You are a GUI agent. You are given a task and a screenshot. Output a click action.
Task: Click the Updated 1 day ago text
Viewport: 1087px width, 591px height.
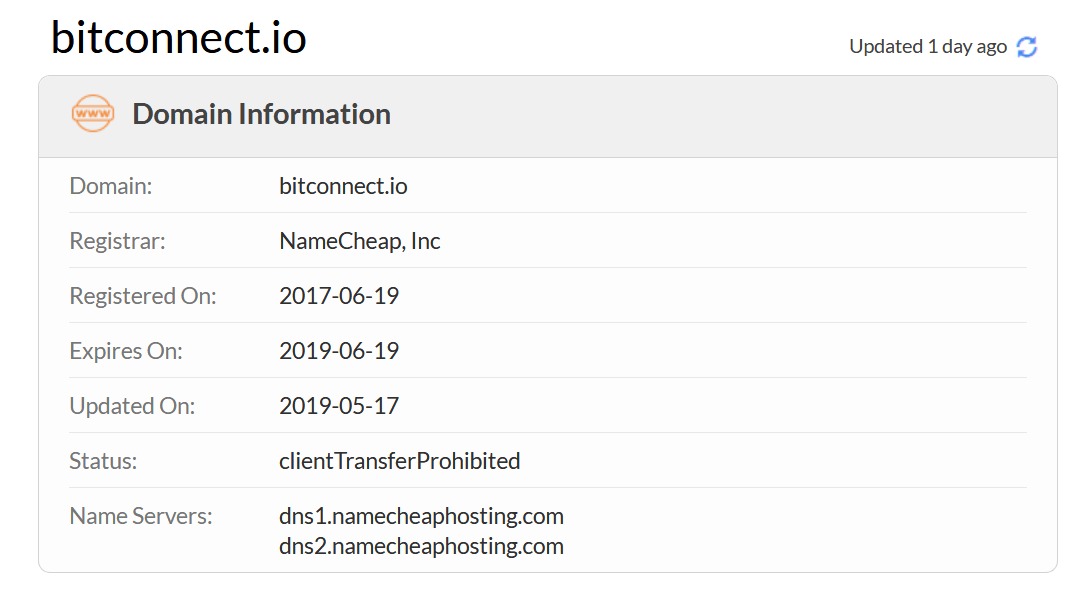(928, 46)
